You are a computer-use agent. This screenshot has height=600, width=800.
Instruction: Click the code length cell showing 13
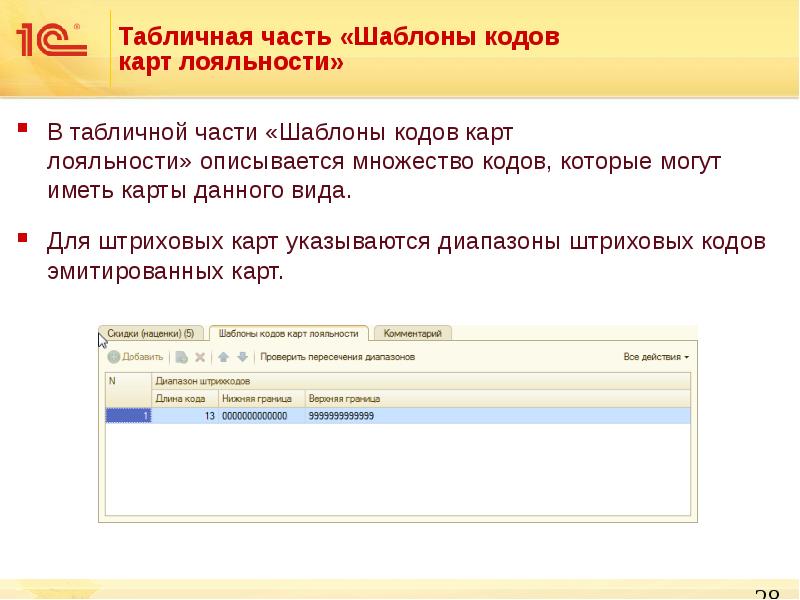pos(185,415)
